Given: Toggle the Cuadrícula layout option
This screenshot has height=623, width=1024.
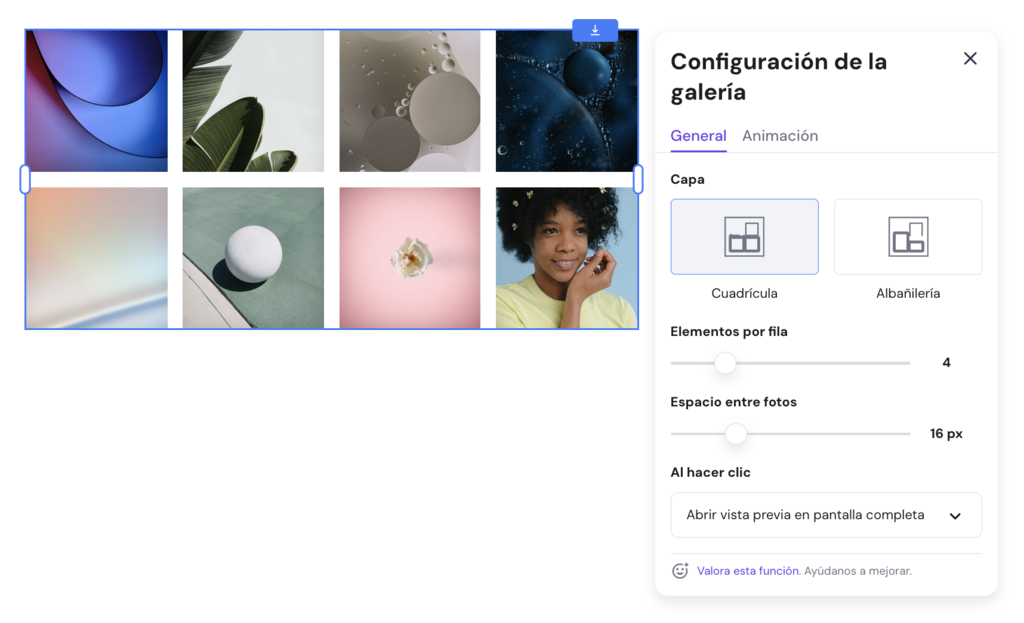Looking at the screenshot, I should point(744,236).
